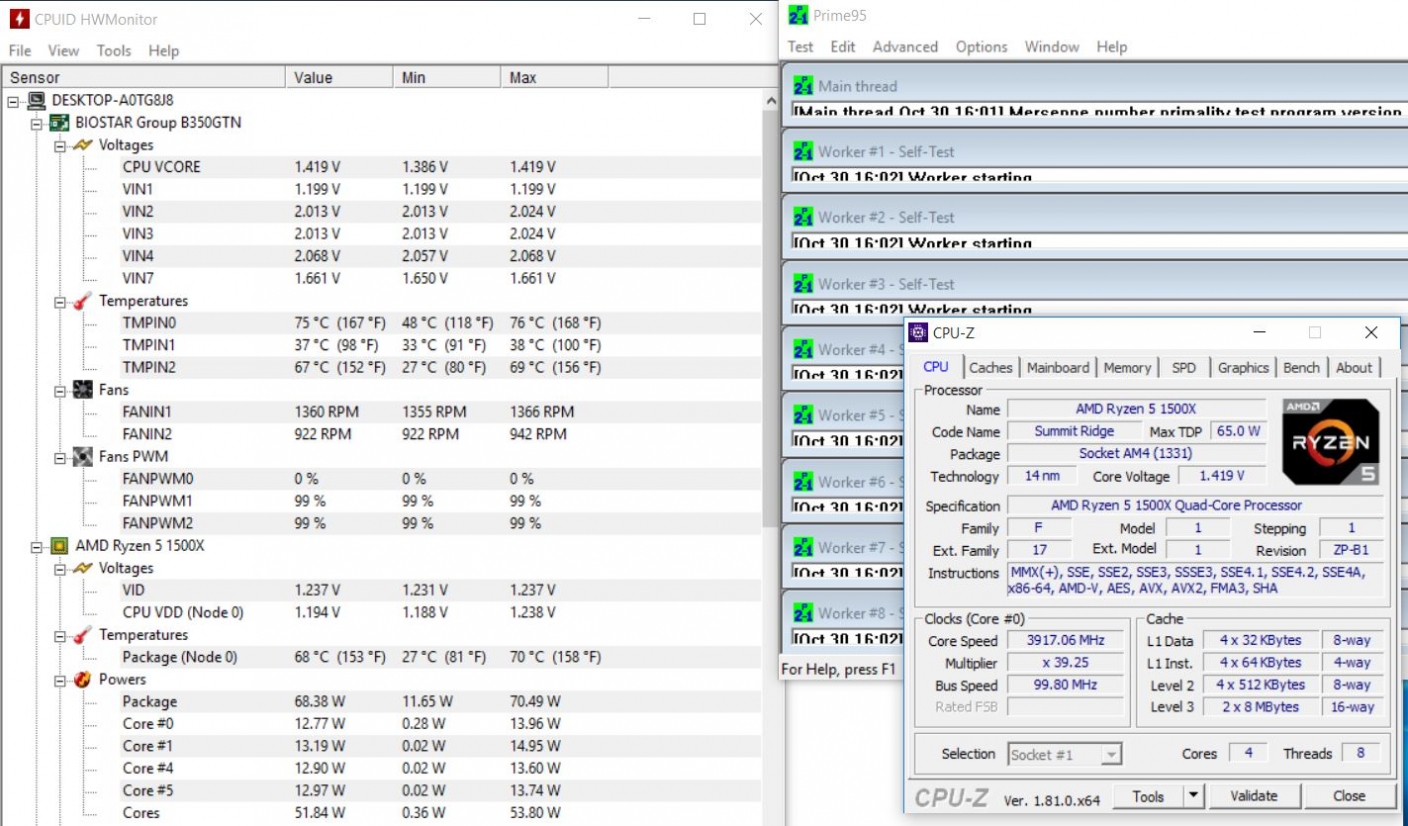The width and height of the screenshot is (1408, 826).
Task: Switch to the About tab in CPU-Z
Action: point(1354,367)
